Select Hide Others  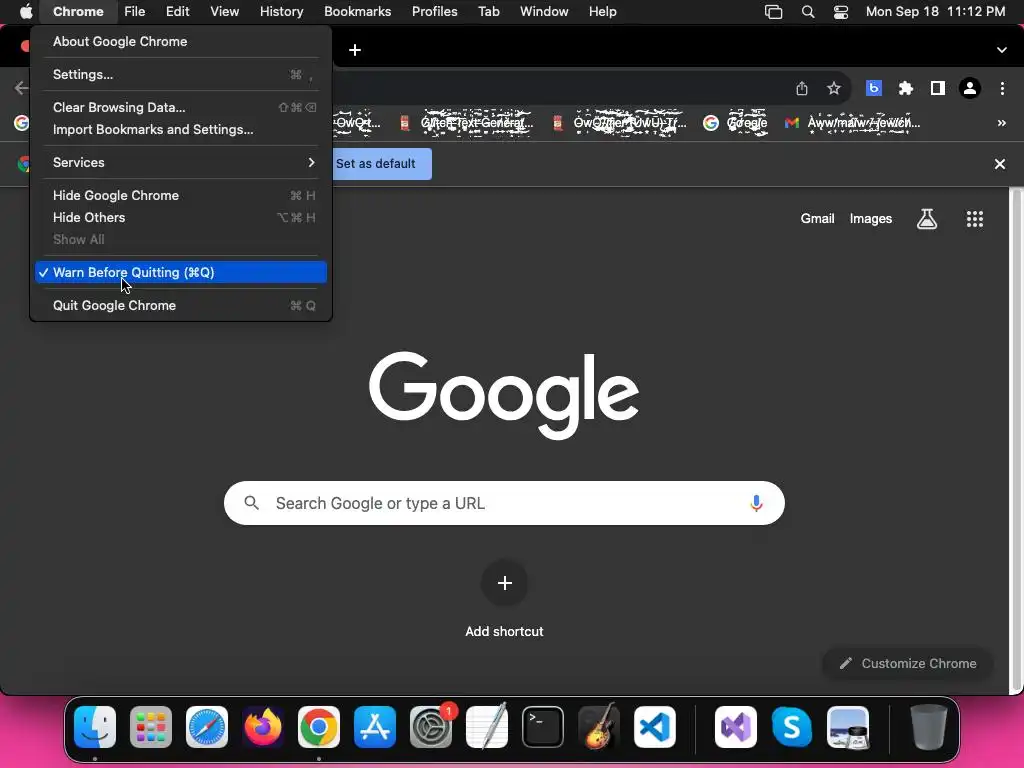point(181,217)
